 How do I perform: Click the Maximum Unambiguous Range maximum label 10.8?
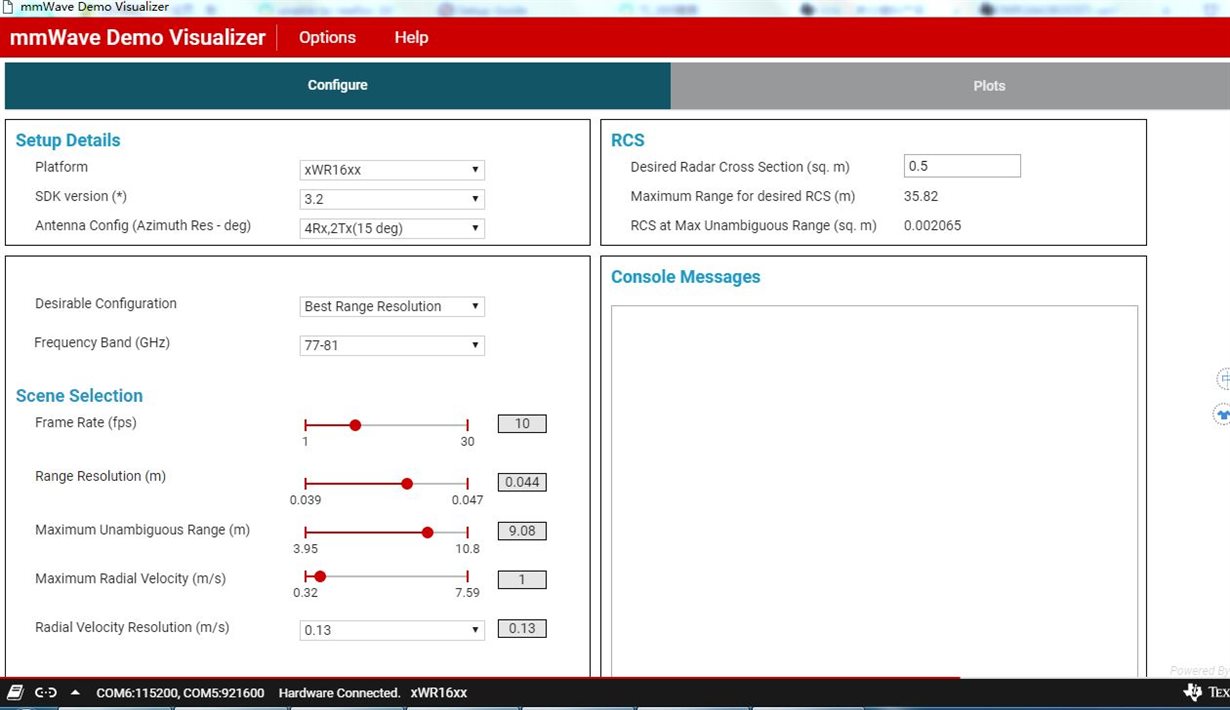click(x=468, y=549)
